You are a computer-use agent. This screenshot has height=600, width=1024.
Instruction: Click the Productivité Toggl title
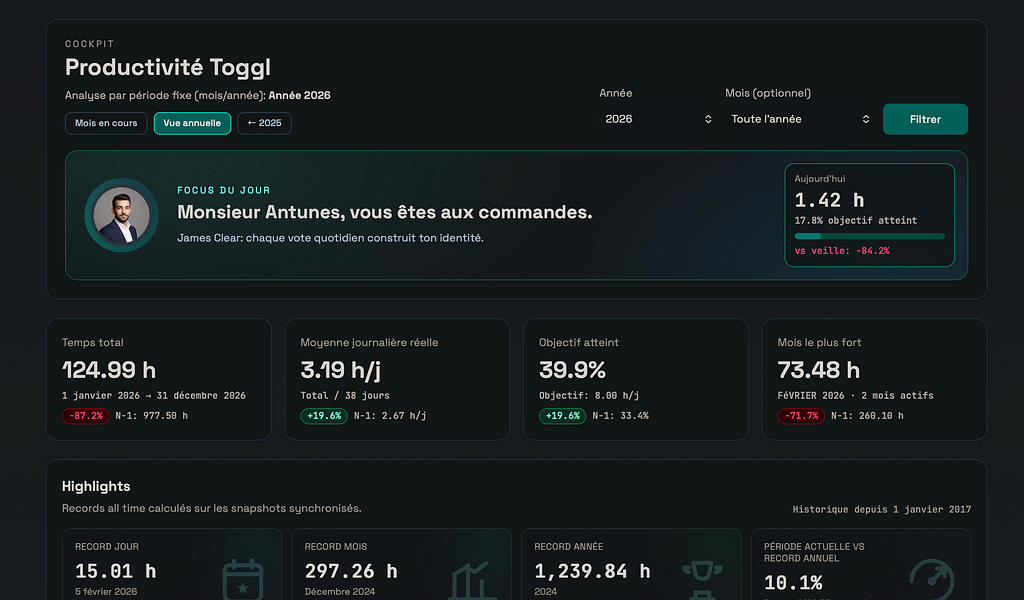168,67
